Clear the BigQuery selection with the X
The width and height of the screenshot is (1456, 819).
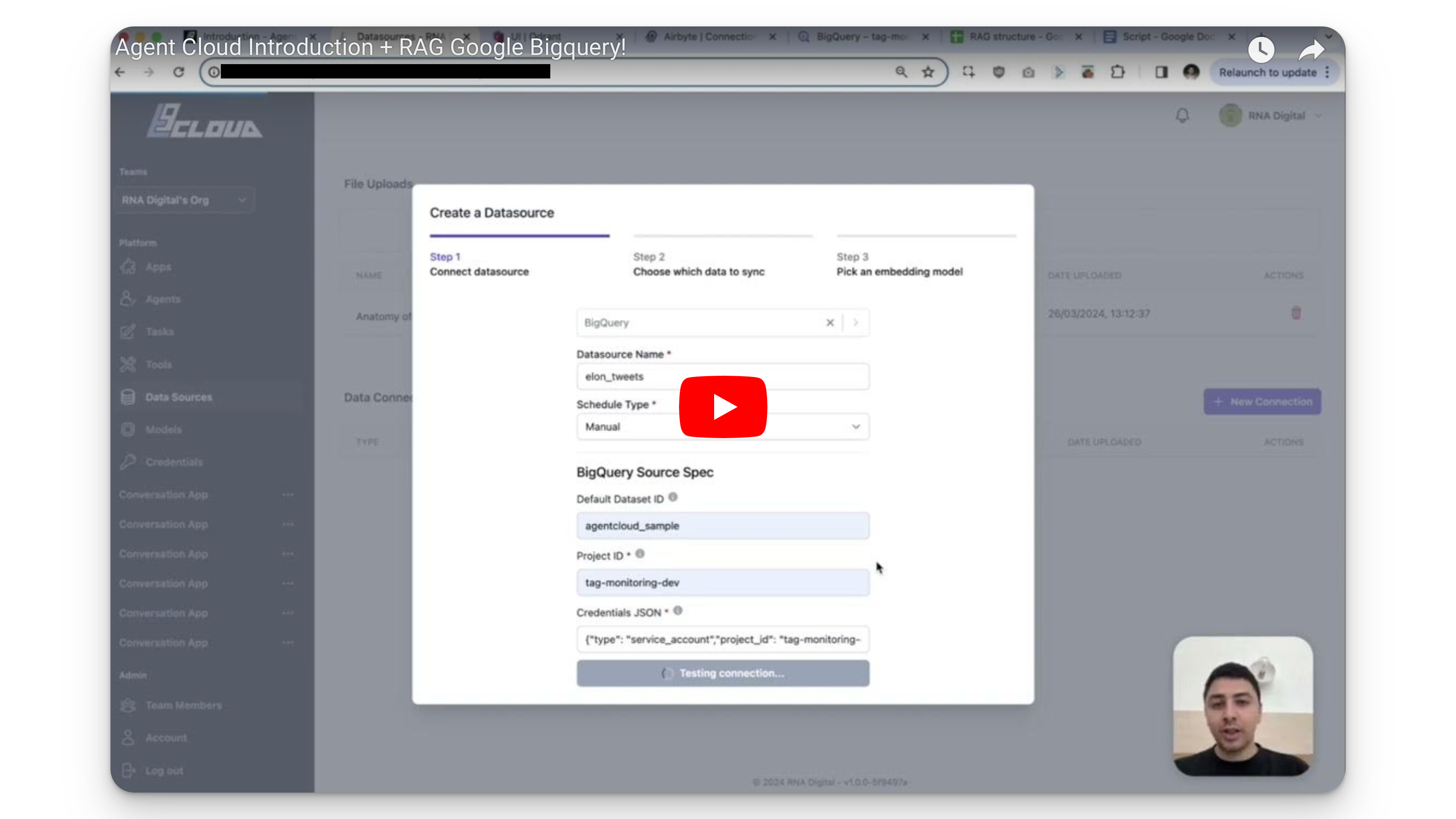coord(830,323)
